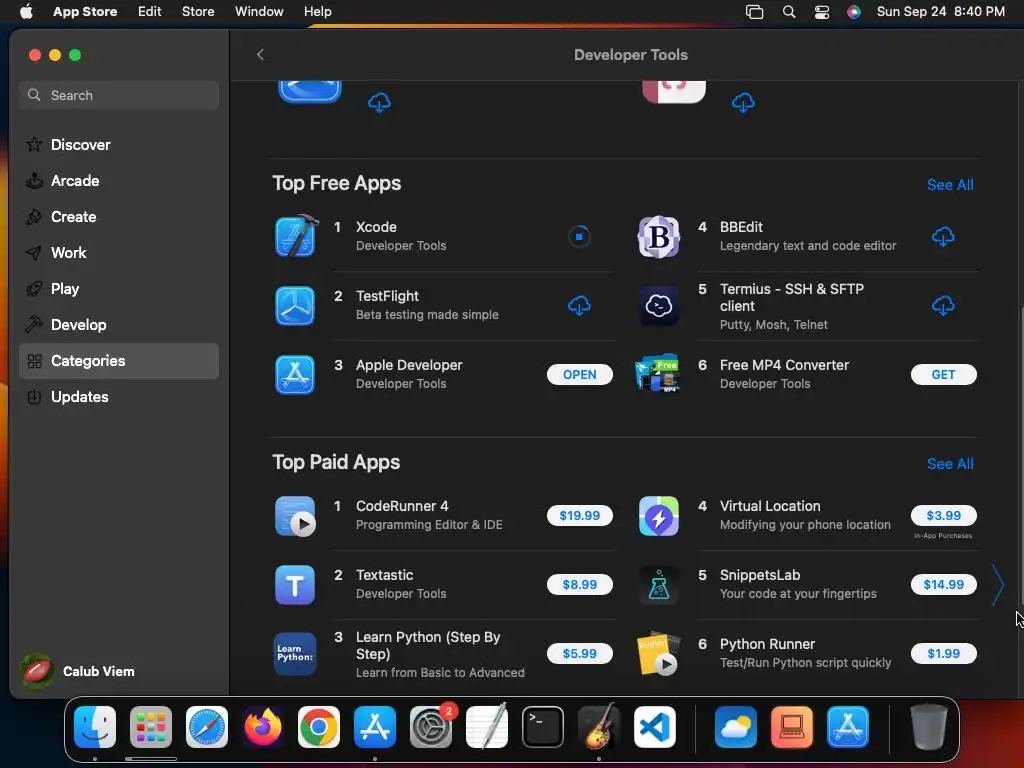Buy Python Runner for $1.99
Viewport: 1024px width, 768px height.
click(943, 653)
